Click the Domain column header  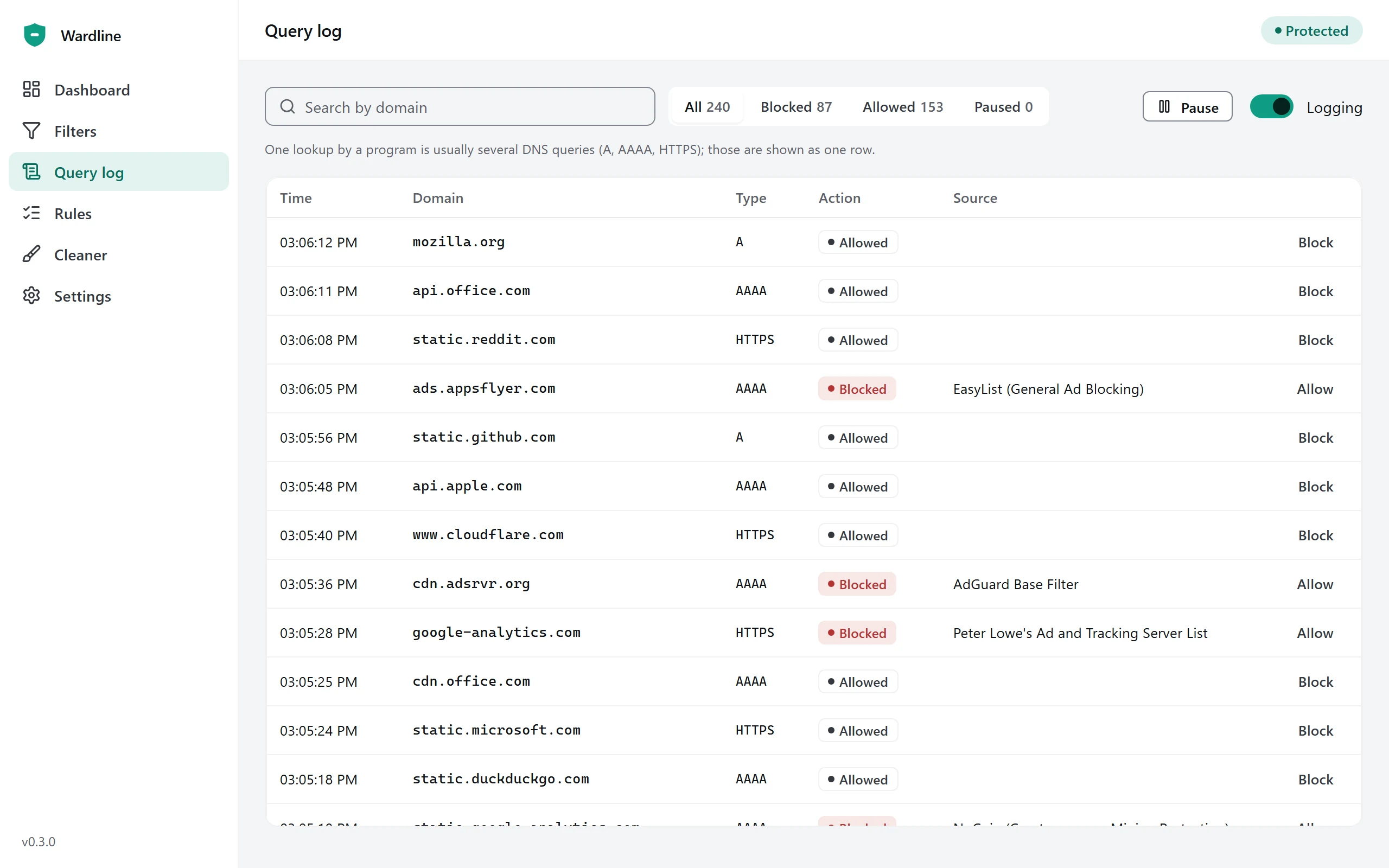click(438, 198)
